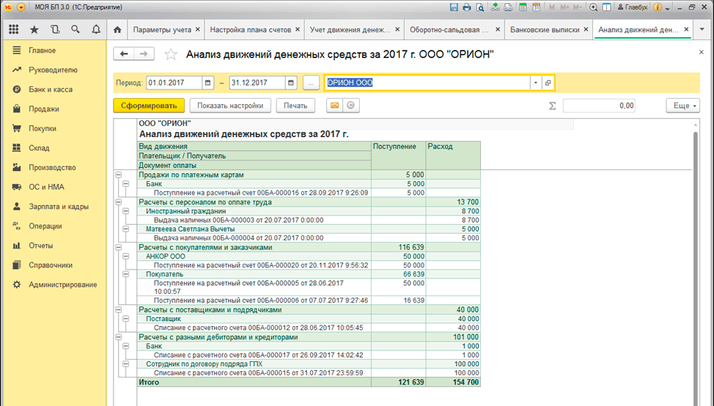Click the Показать настройки button
The height and width of the screenshot is (406, 714).
click(x=230, y=105)
